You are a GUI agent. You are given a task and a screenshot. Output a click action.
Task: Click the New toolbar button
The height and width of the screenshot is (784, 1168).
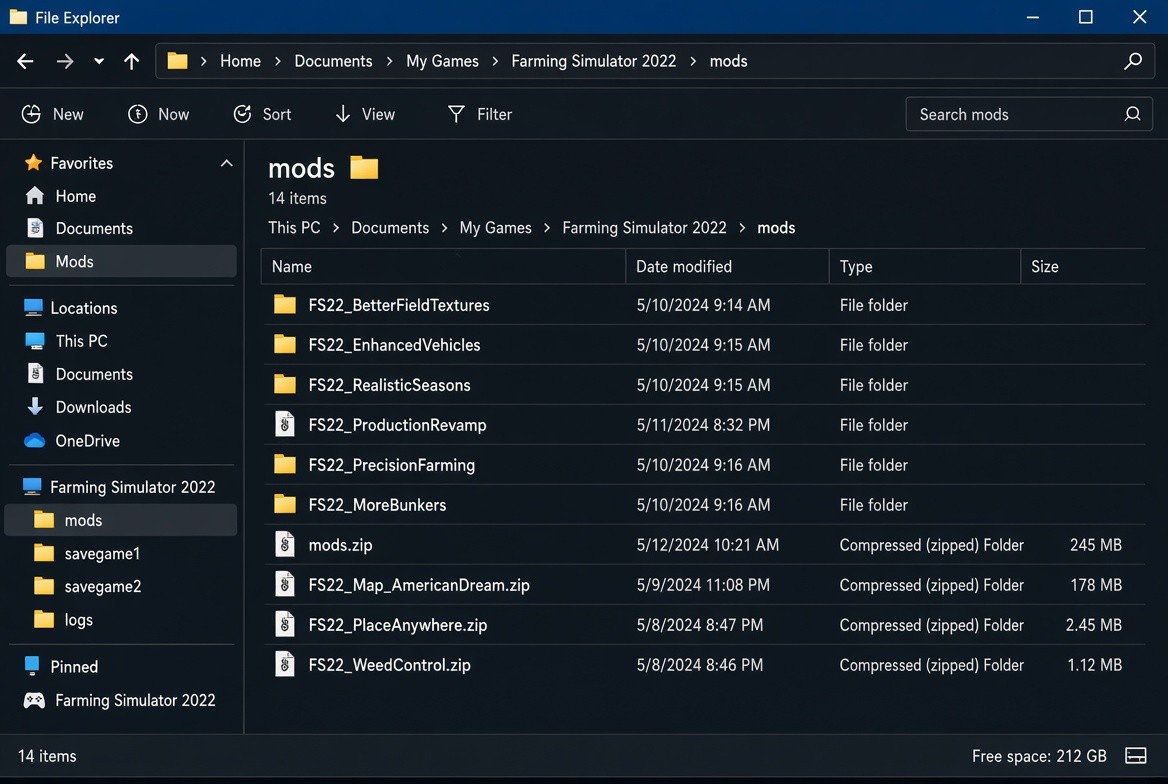(52, 114)
